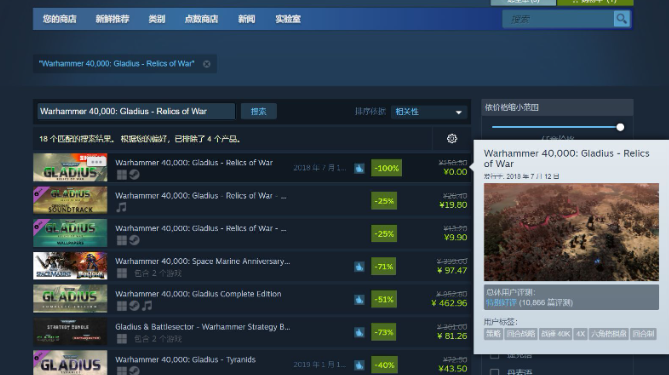
Task: Open Gladius - Tyranids thumbnail
Action: 70,363
